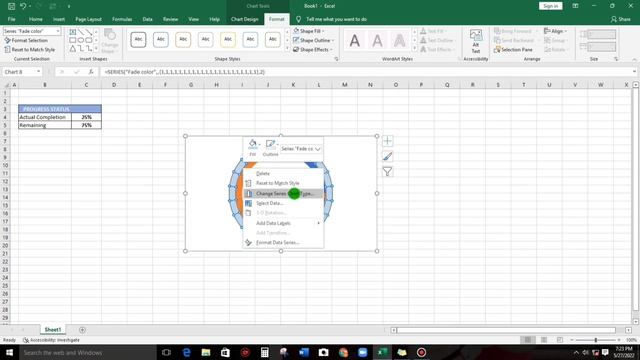Choose Reset to Match Style in context menu
The width and height of the screenshot is (640, 360).
pyautogui.click(x=283, y=183)
